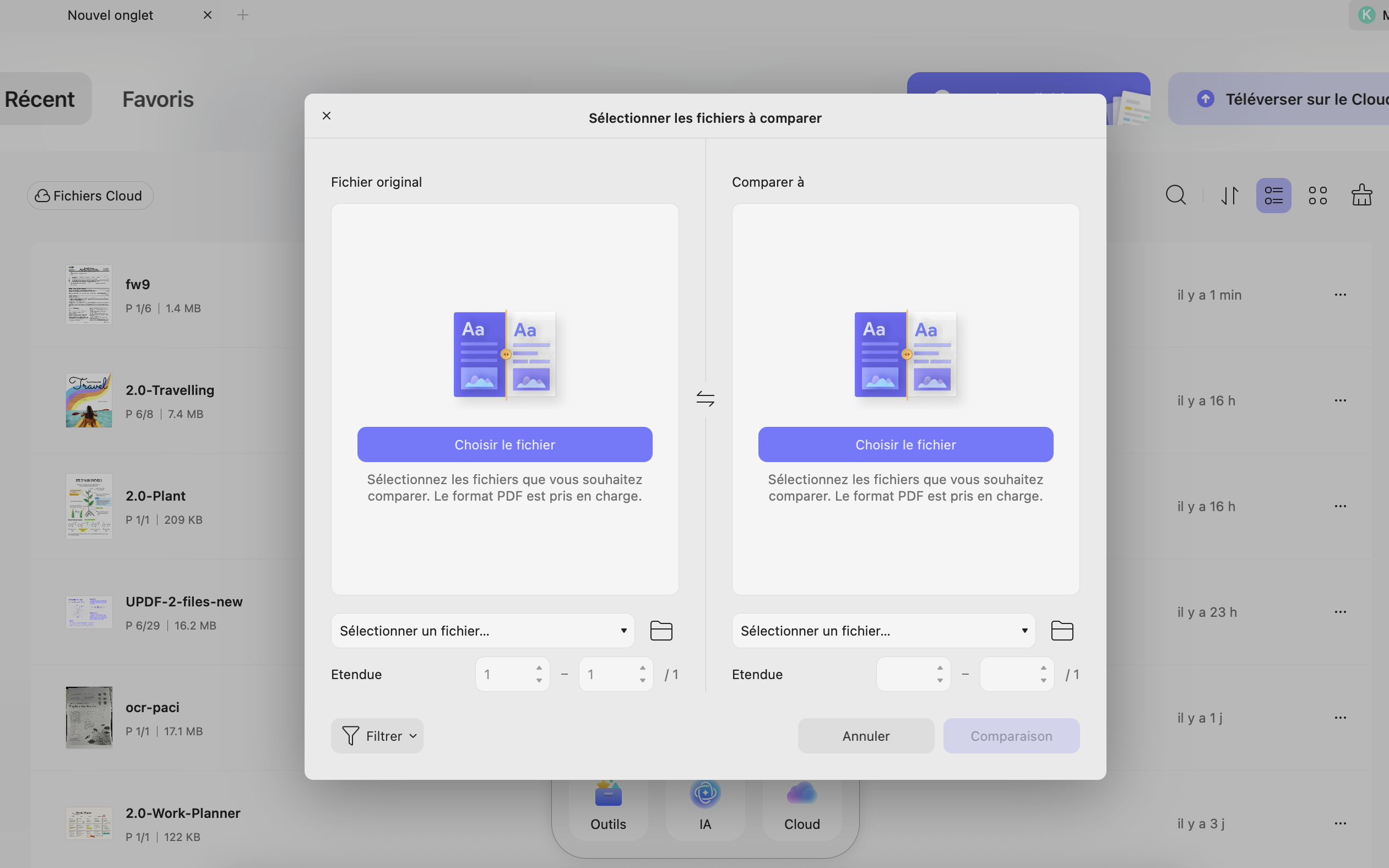Increase original range end page

[x=642, y=668]
